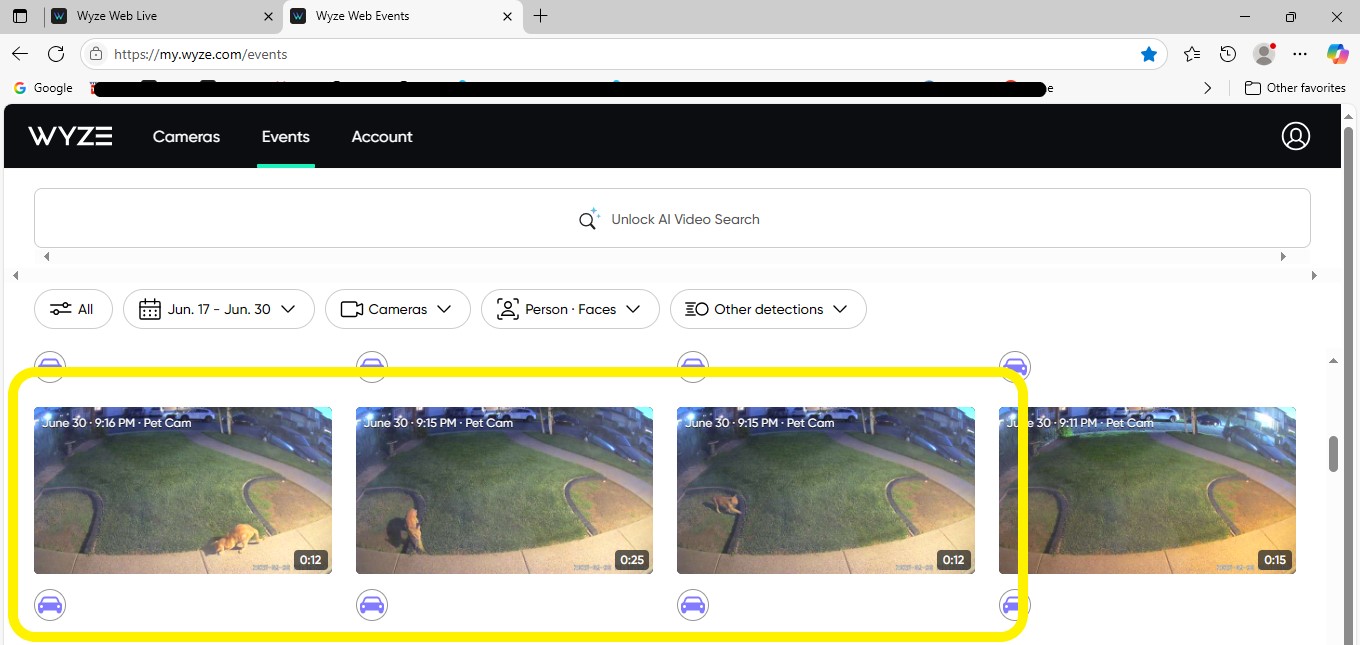View site information lock icon
This screenshot has width=1360, height=645.
96,54
